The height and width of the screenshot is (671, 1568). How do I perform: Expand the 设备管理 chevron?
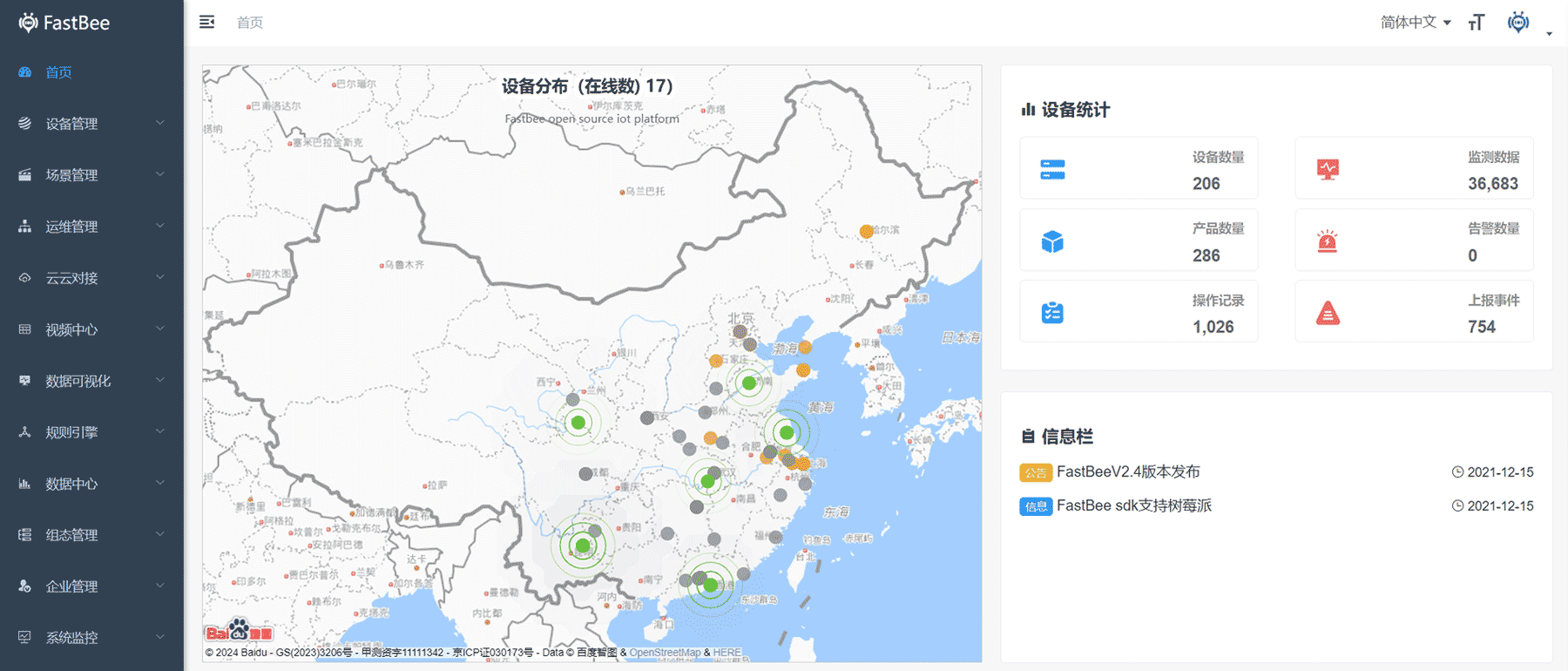point(160,123)
